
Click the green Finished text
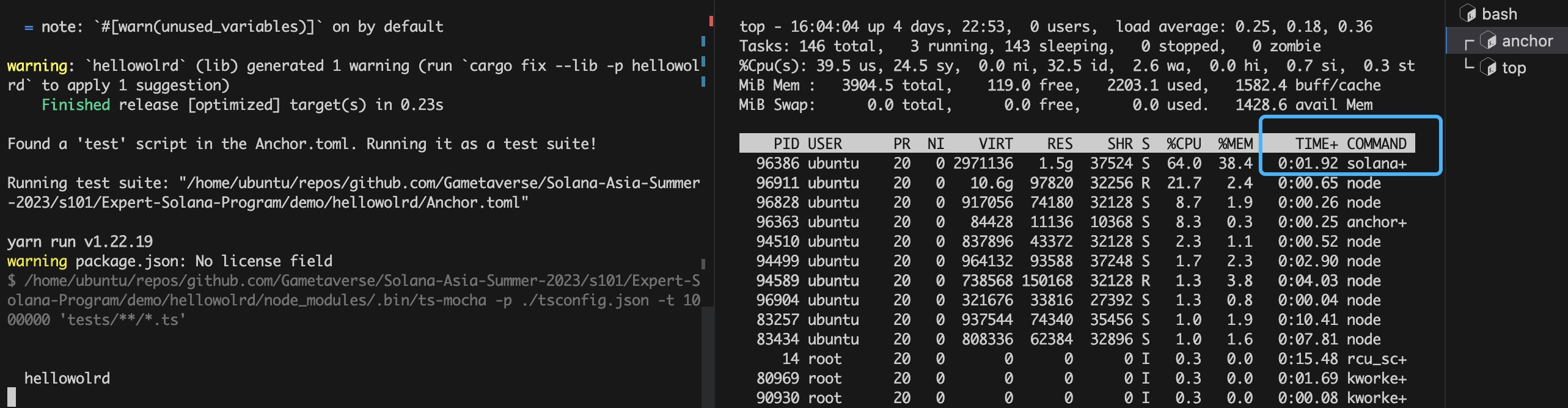click(x=76, y=104)
